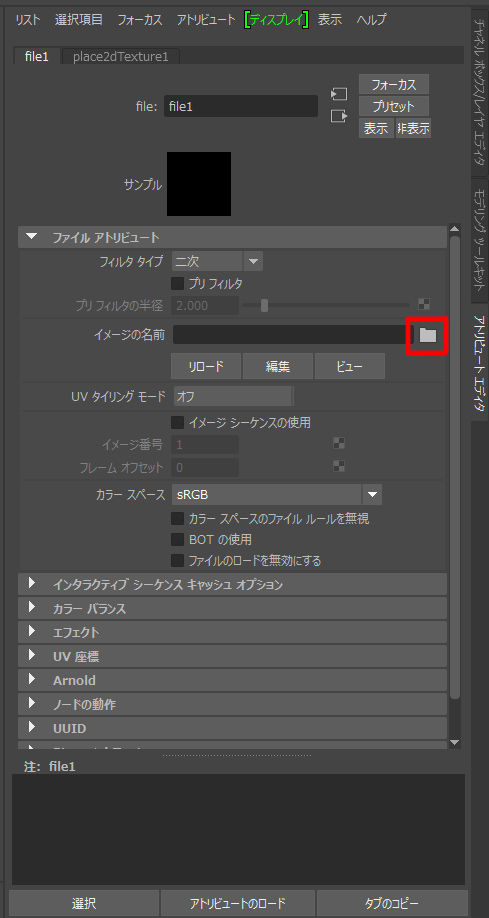The height and width of the screenshot is (918, 489).
Task: Open the UV タイリング モード dropdown
Action: click(x=233, y=396)
